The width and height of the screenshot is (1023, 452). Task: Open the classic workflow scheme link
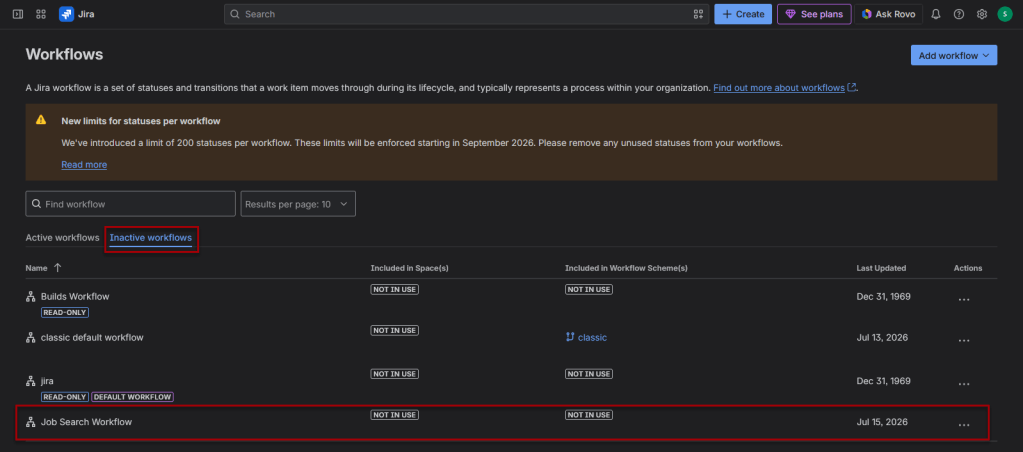click(592, 337)
